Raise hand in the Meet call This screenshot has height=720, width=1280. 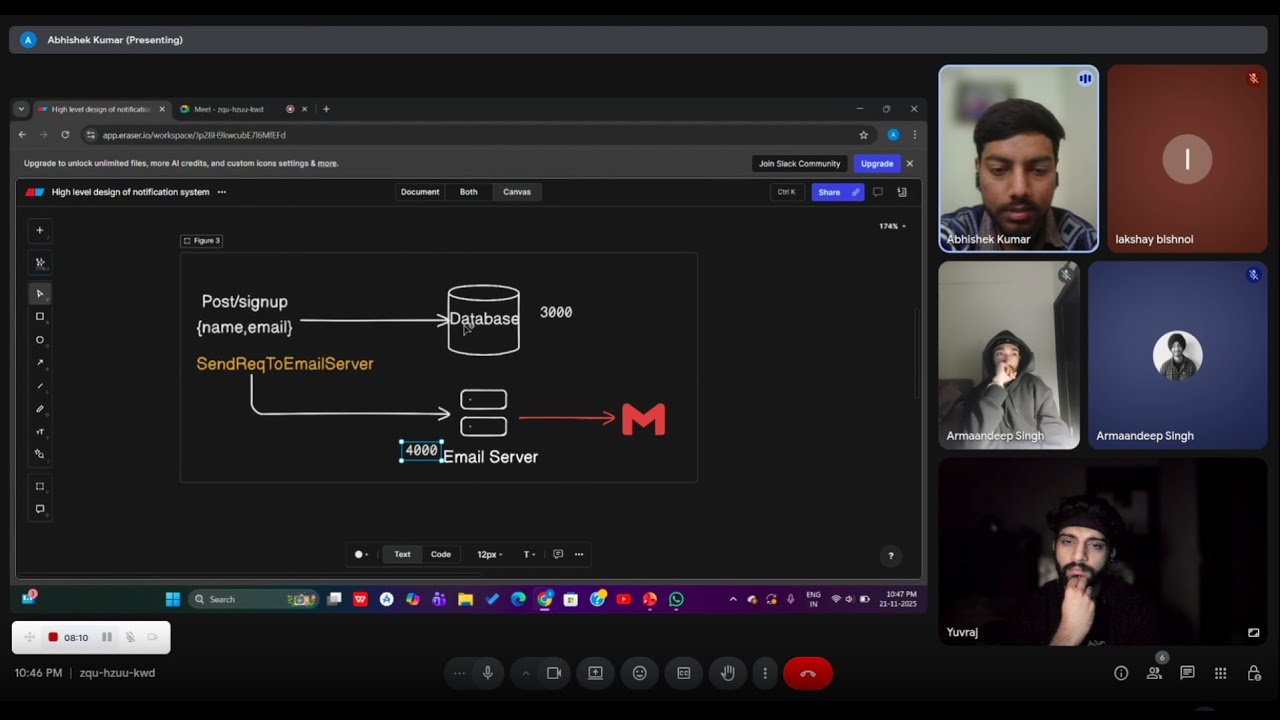pyautogui.click(x=727, y=673)
